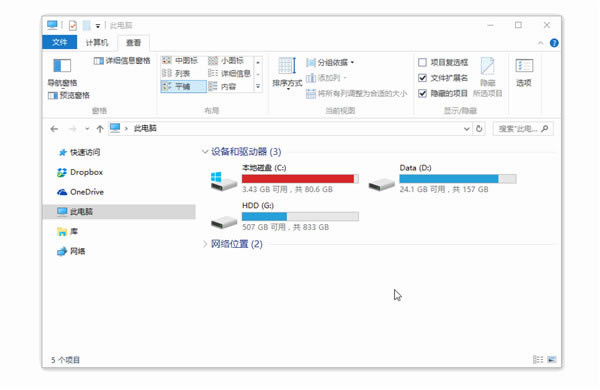Click the 搜索"此电脑" search box
This screenshot has height=390, width=600.
[523, 129]
